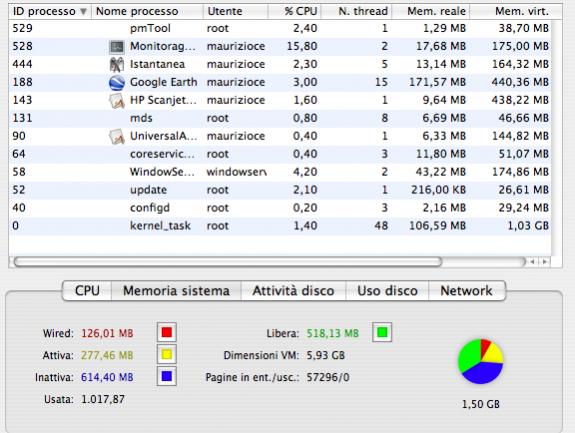The height and width of the screenshot is (433, 575).
Task: Click the yellow Attiva color swatch
Action: pyautogui.click(x=167, y=355)
